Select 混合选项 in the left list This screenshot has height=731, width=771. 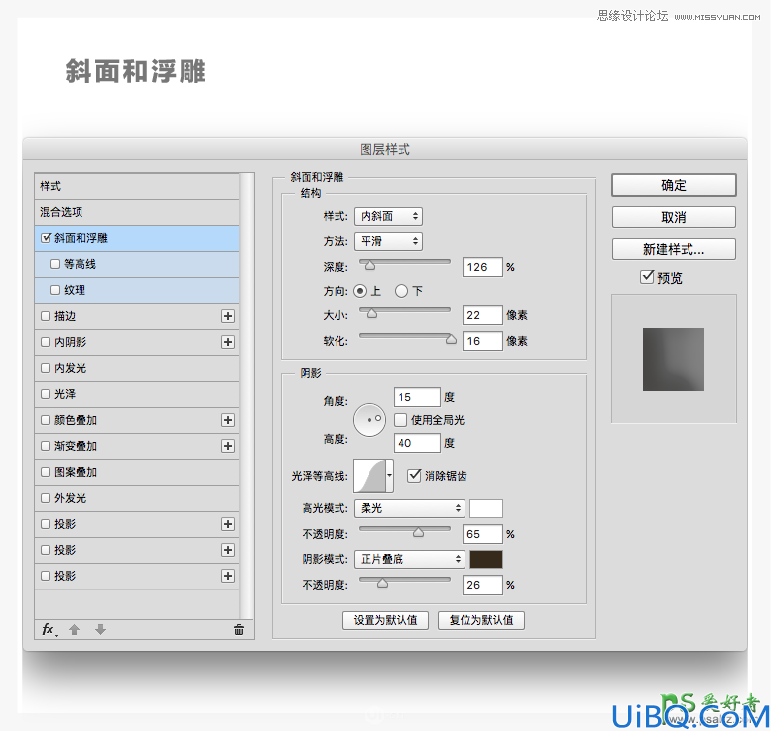click(137, 212)
